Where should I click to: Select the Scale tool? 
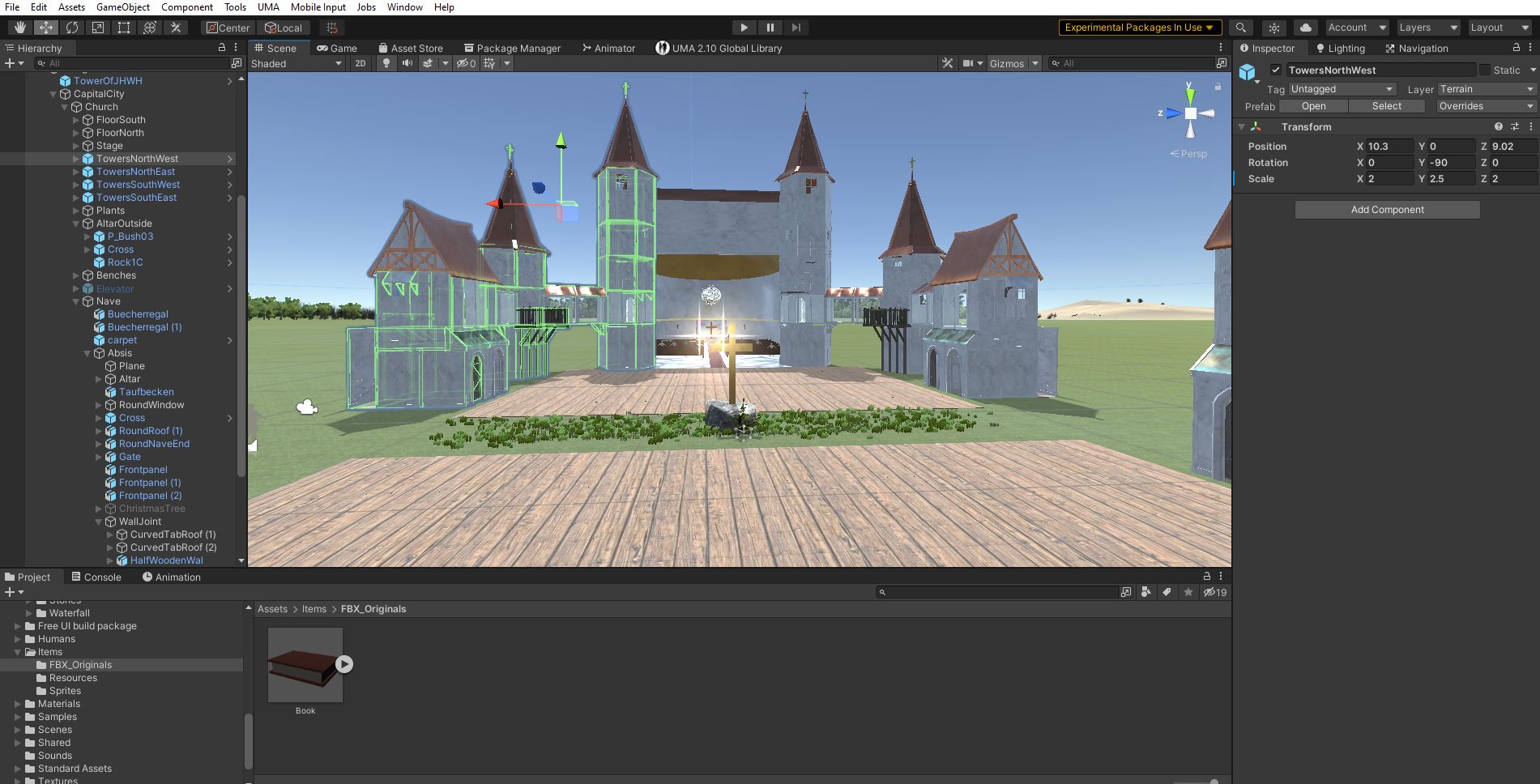(x=98, y=28)
